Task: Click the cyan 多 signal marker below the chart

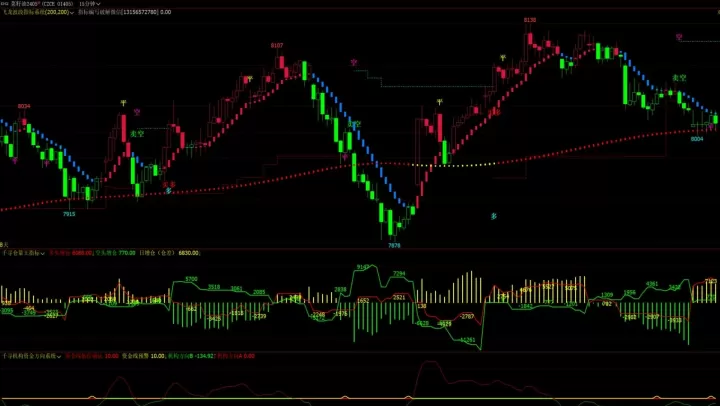Action: pos(494,216)
